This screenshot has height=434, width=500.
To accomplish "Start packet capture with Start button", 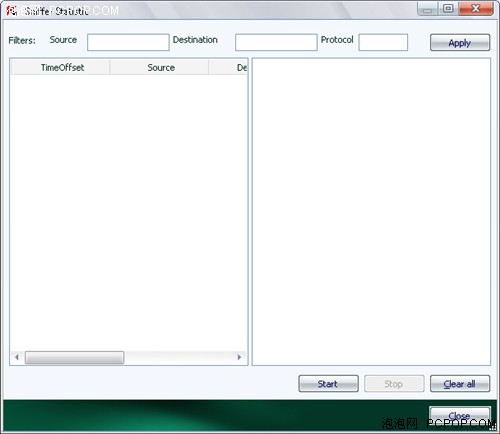I will [x=328, y=384].
